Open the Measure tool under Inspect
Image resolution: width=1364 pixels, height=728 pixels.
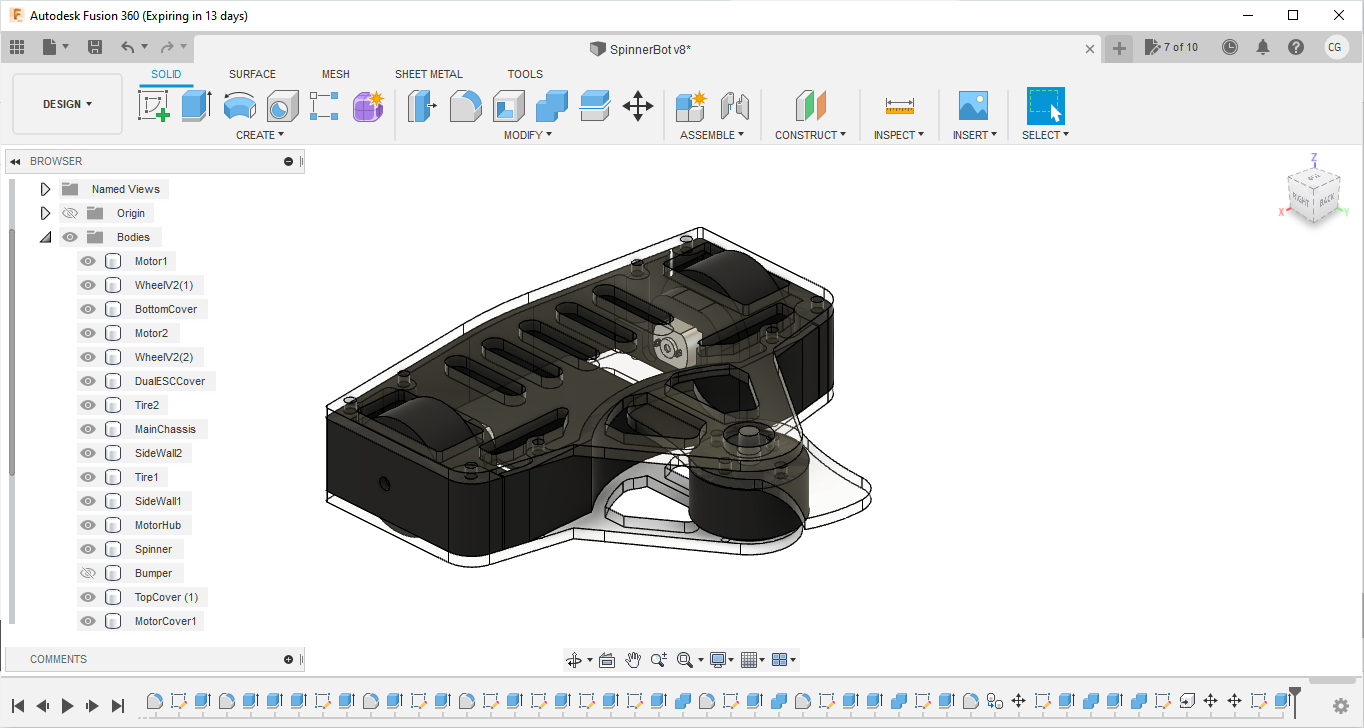coord(898,105)
